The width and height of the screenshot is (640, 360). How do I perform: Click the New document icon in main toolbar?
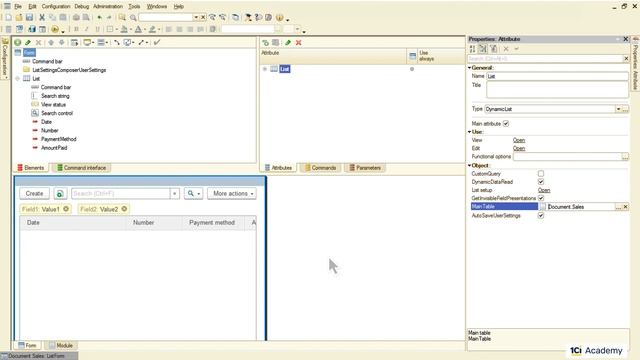click(x=8, y=17)
